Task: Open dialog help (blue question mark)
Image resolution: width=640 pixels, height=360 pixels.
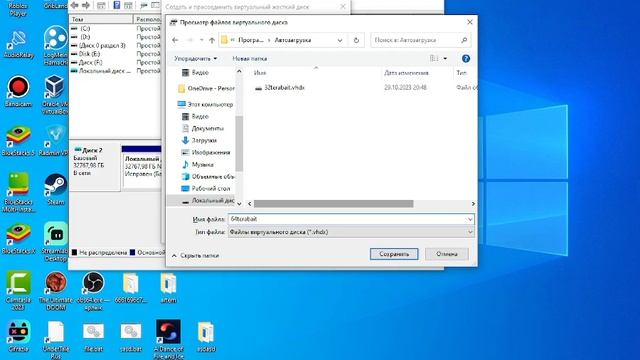Action: [466, 58]
